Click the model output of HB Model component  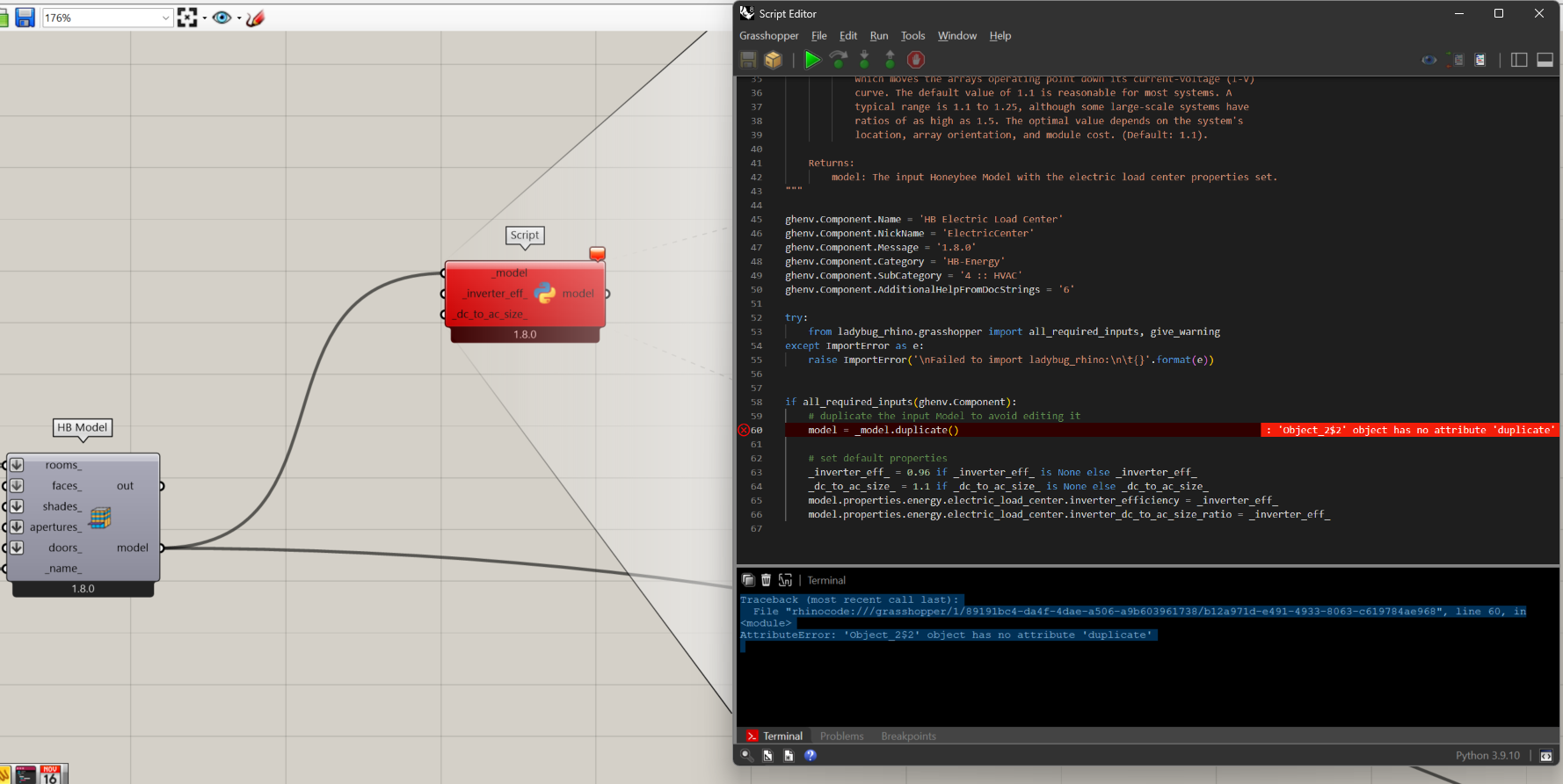point(133,548)
